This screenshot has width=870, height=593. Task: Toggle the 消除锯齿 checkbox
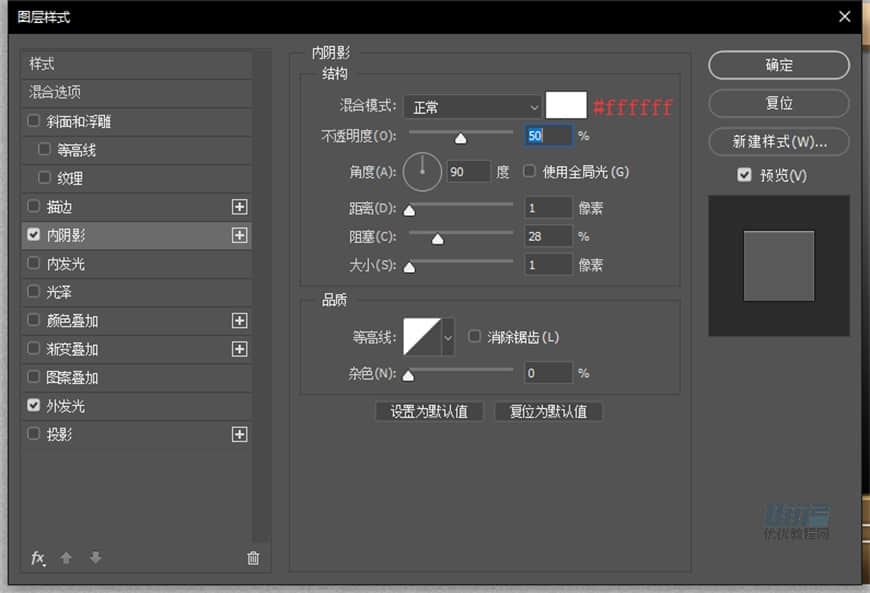(x=474, y=337)
